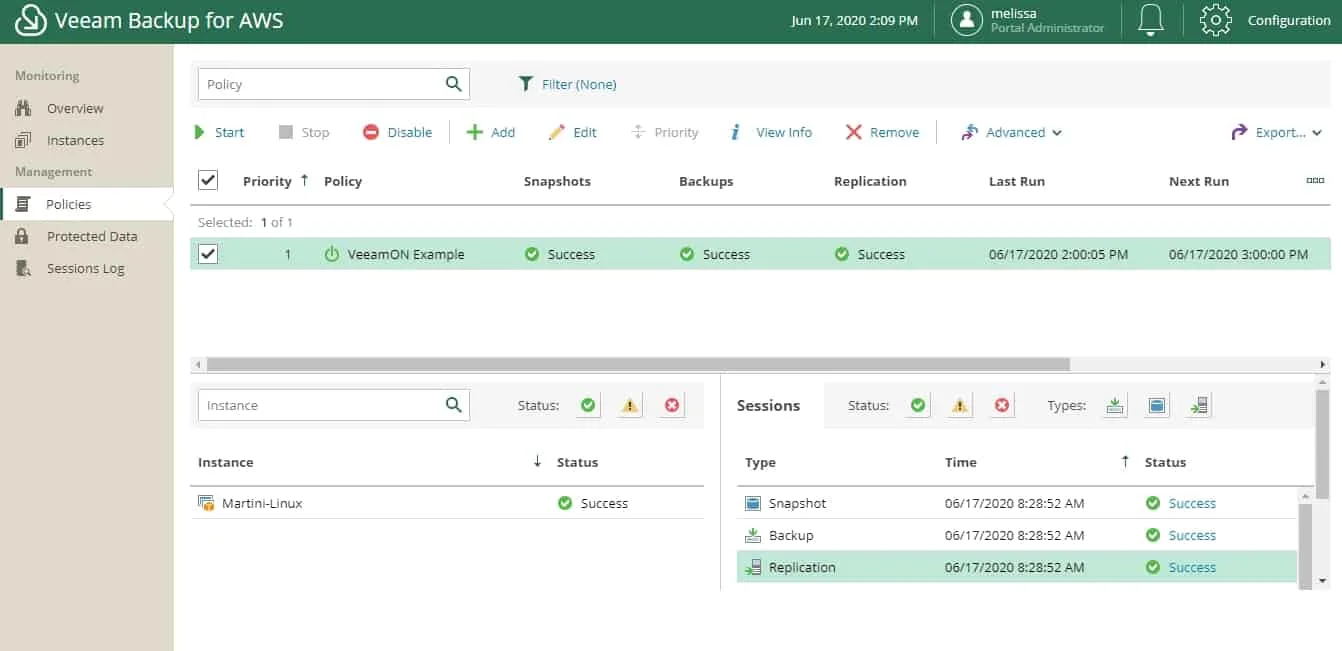The height and width of the screenshot is (651, 1342).
Task: Toggle instance success status filter
Action: [588, 405]
